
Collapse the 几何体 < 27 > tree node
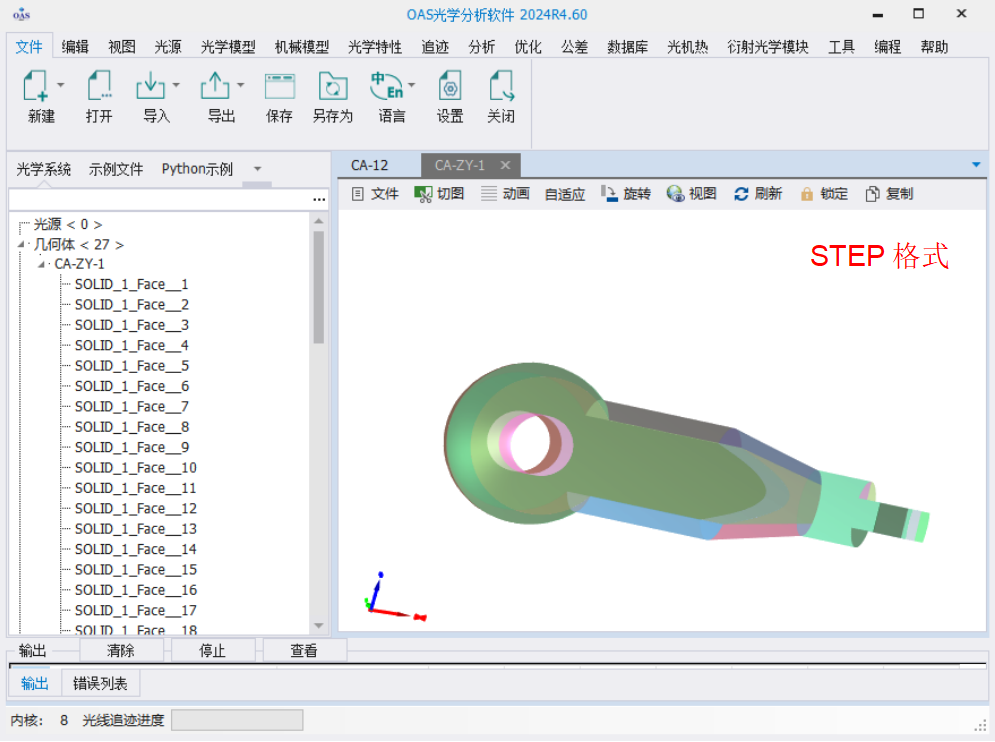tap(21, 244)
